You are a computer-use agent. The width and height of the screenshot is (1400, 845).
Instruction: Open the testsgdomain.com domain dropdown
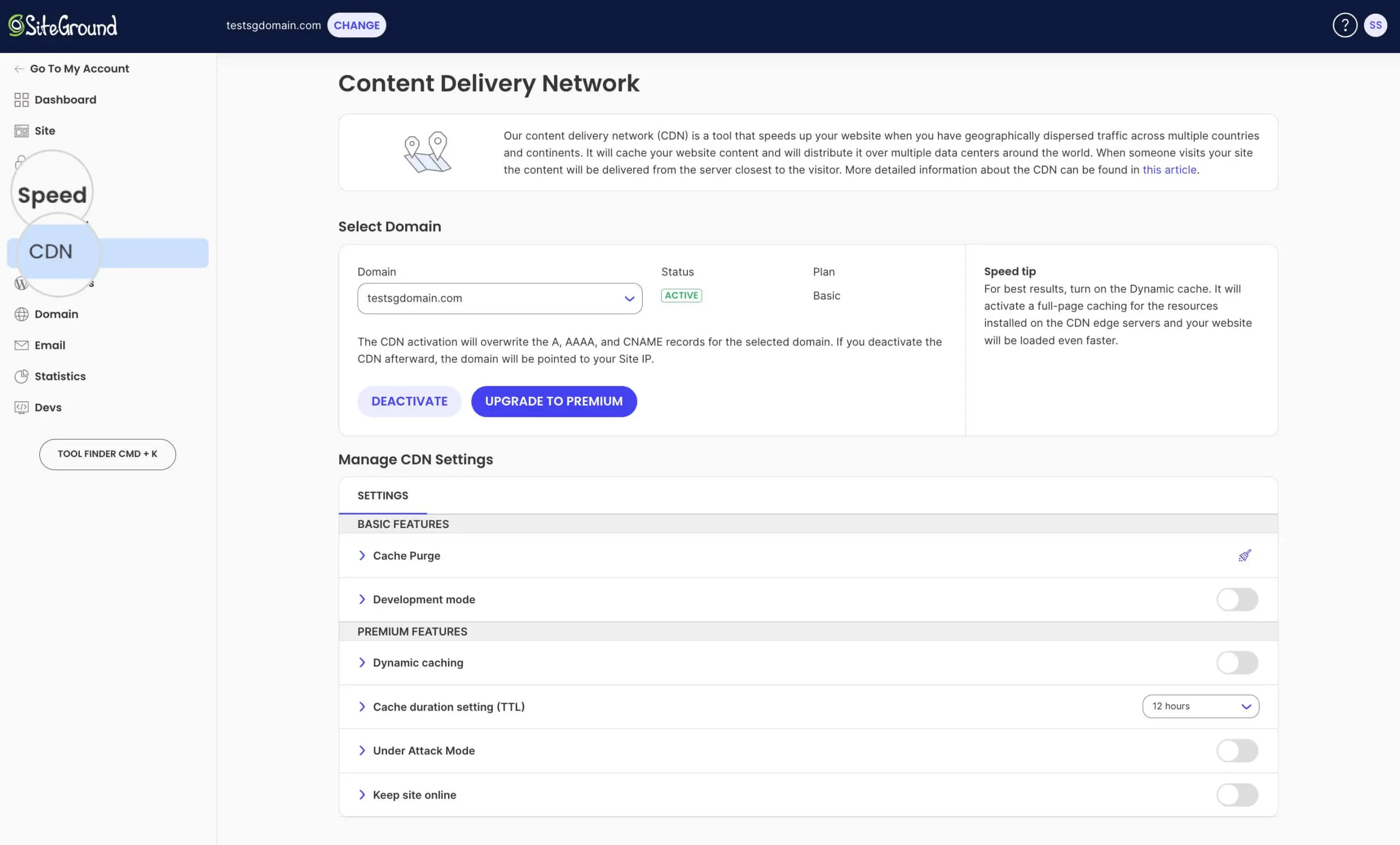click(499, 298)
